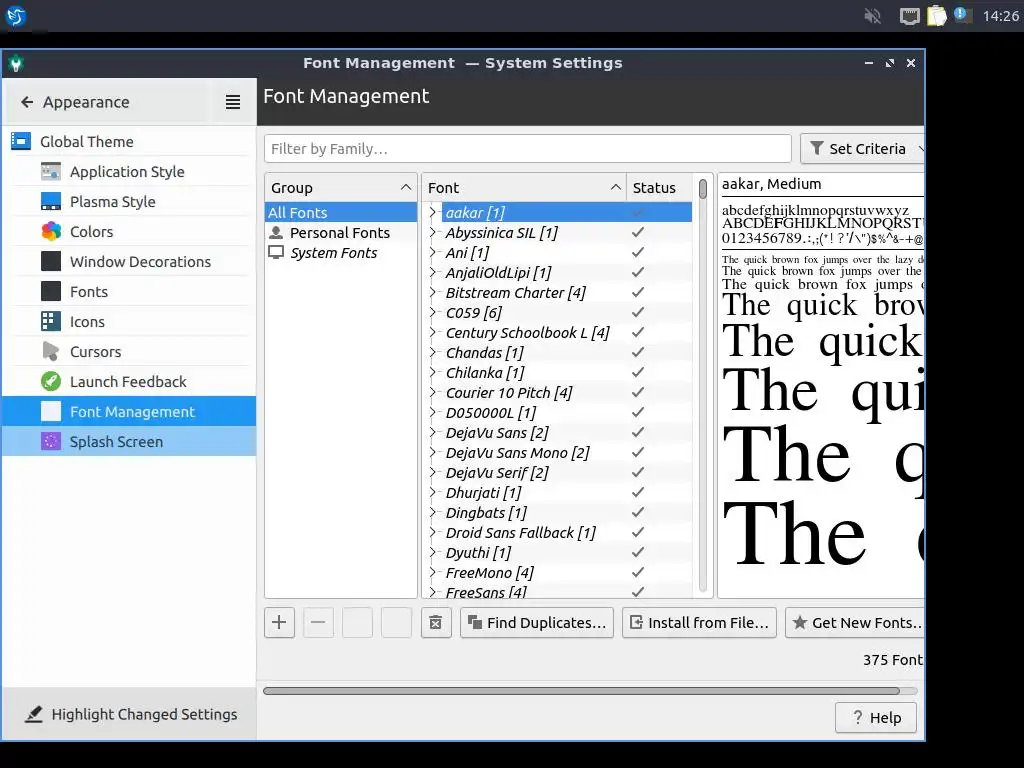The width and height of the screenshot is (1024, 768).
Task: Open the application launcher in top panel
Action: (16, 16)
